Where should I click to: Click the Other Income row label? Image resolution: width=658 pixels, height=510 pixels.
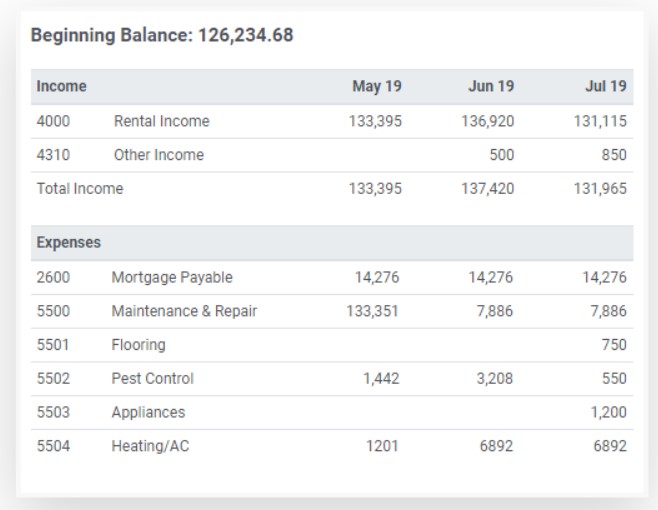pos(159,155)
